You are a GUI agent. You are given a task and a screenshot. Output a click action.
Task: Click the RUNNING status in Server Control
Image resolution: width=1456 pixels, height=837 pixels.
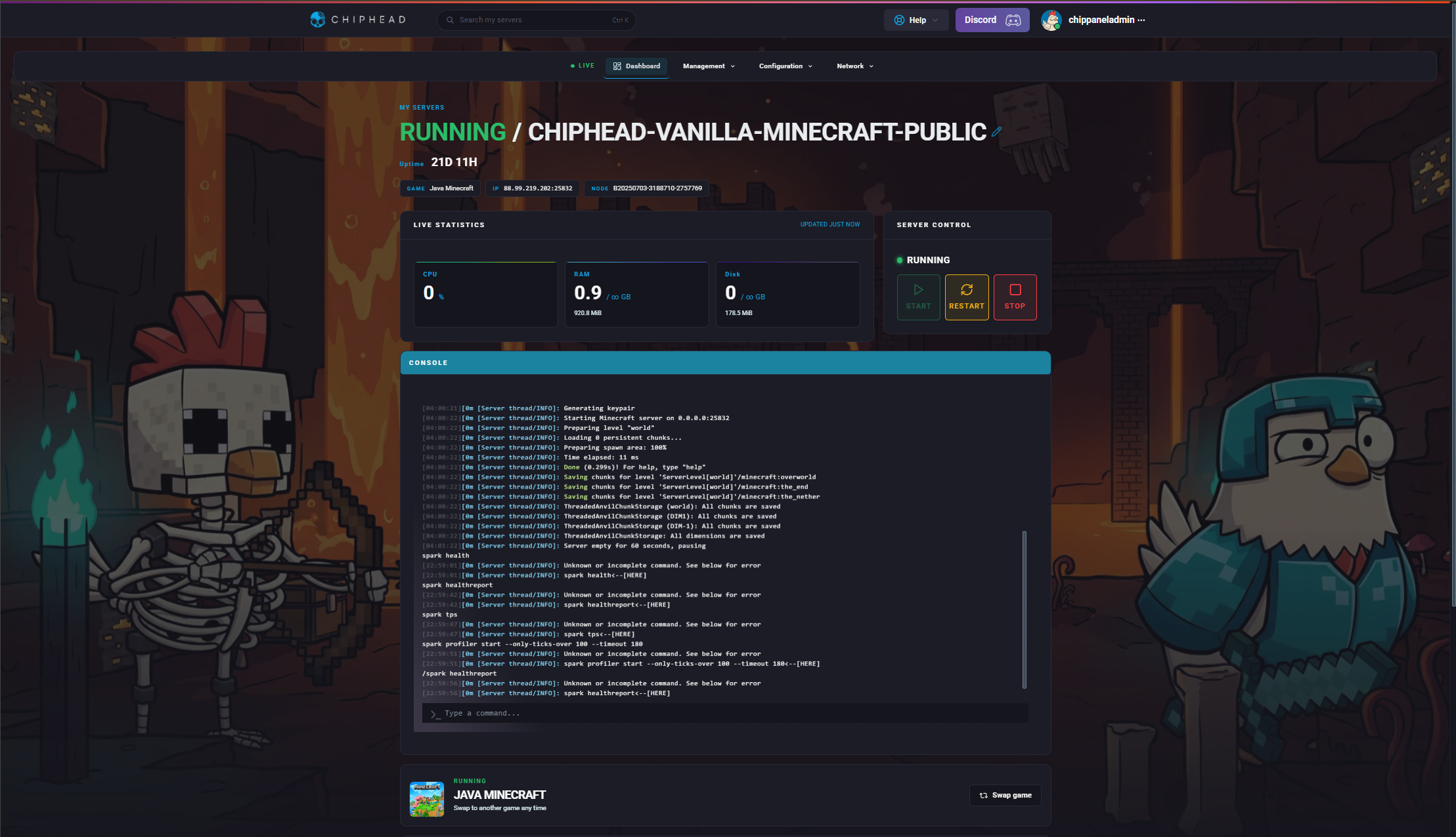coord(923,260)
